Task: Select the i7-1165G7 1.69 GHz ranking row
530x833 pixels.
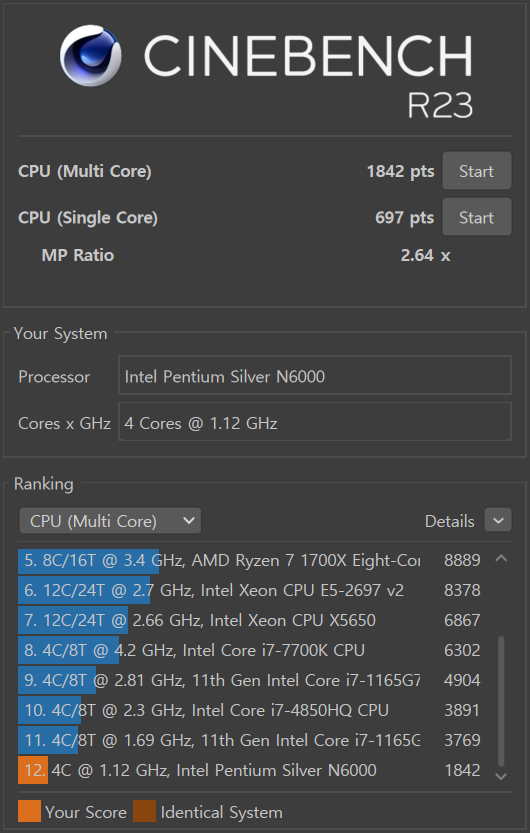Action: [252, 740]
